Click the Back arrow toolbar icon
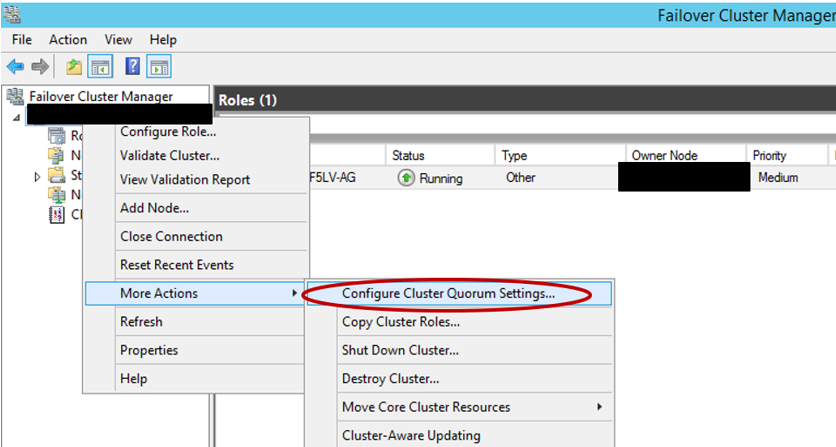This screenshot has width=836, height=447. [15, 67]
